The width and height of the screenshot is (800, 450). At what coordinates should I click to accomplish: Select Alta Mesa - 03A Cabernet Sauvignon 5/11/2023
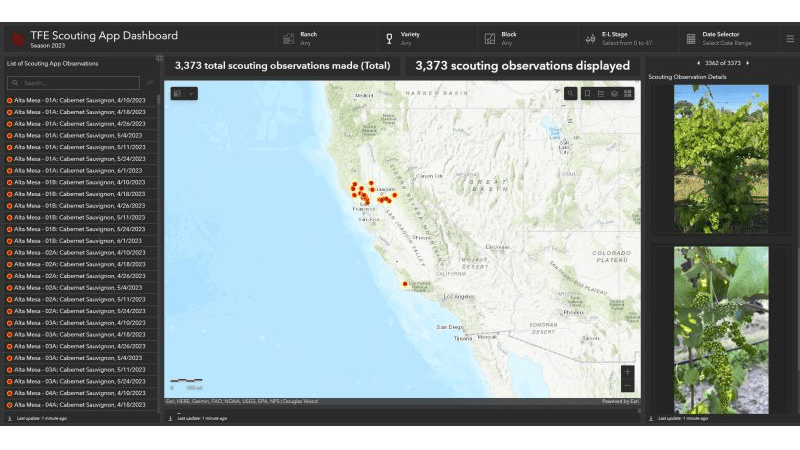(80, 370)
